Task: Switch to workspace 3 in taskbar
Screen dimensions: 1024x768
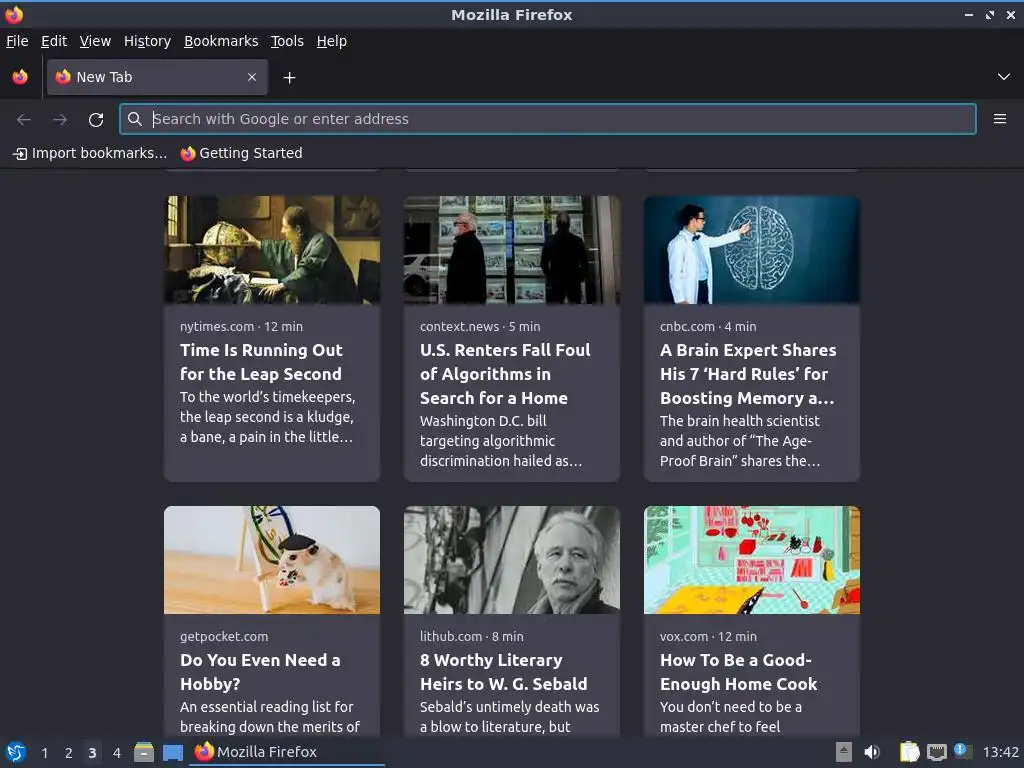Action: coord(92,753)
